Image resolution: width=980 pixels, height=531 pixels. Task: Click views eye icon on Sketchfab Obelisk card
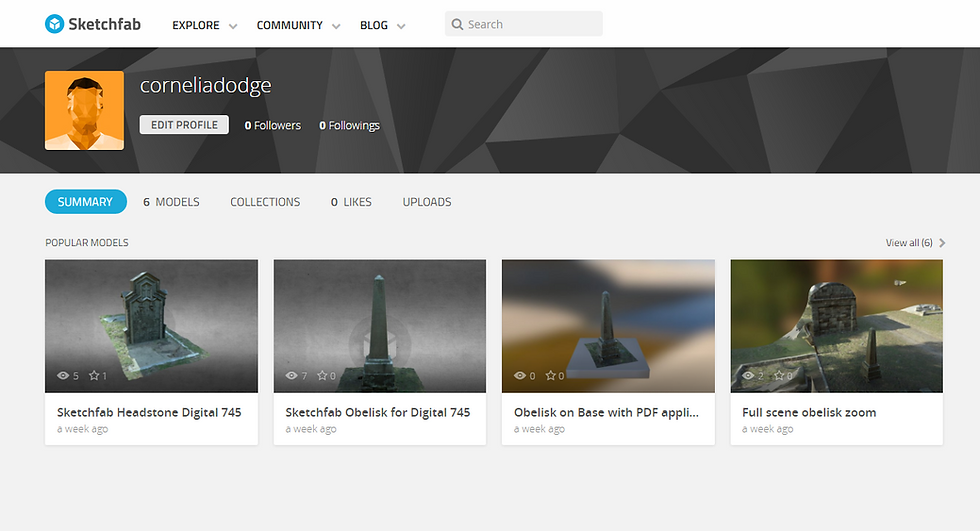point(291,375)
